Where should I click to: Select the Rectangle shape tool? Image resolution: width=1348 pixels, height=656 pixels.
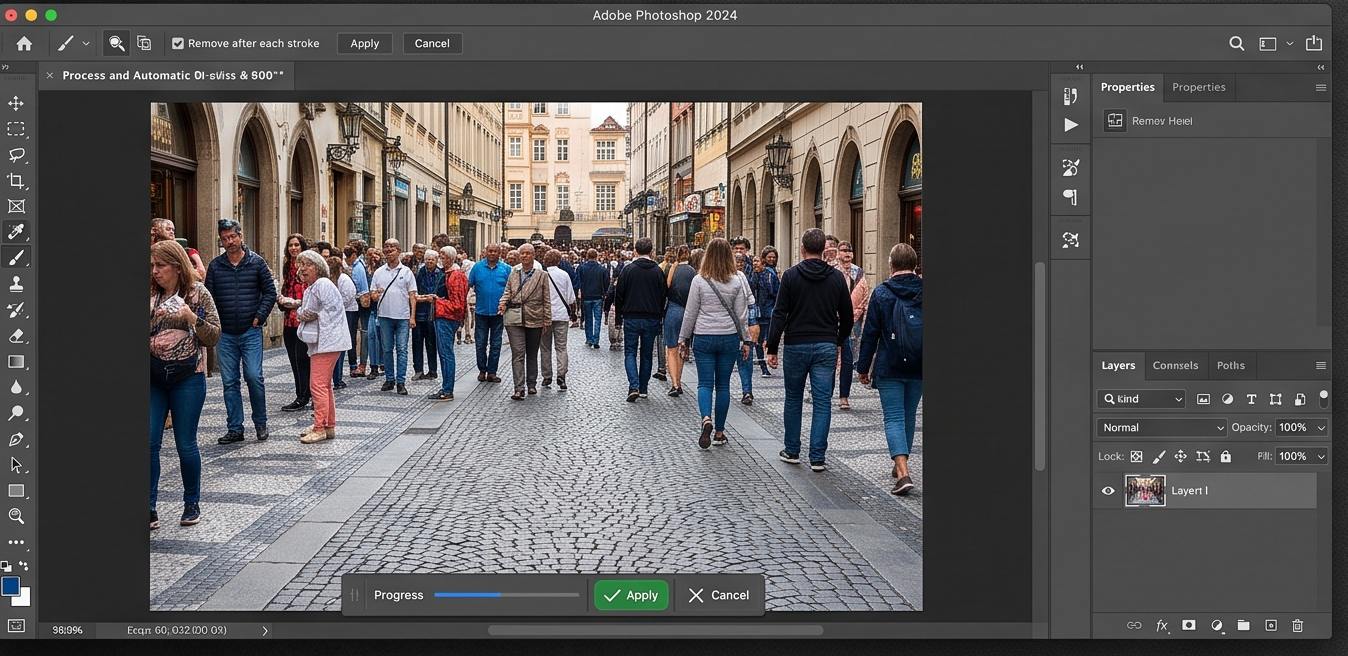(16, 491)
